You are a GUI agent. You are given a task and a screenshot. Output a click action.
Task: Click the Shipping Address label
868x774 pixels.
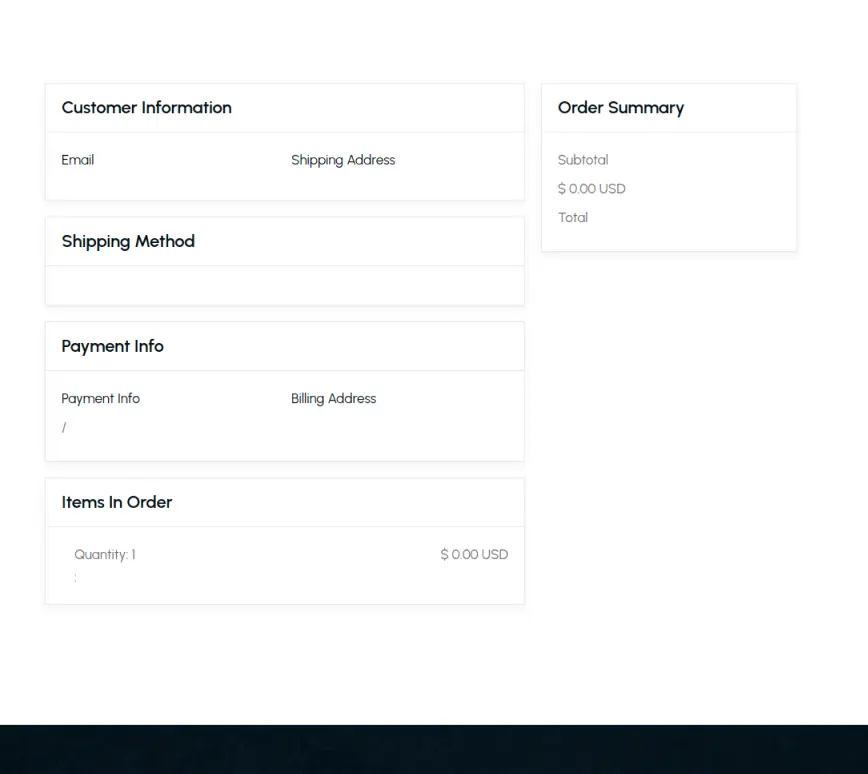tap(343, 160)
